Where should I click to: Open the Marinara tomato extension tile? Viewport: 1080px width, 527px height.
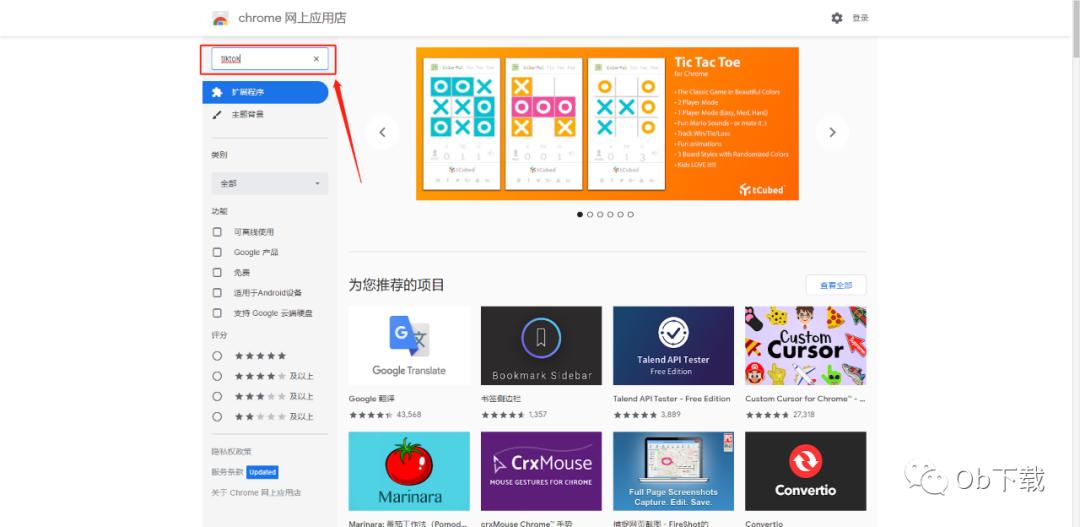point(409,471)
